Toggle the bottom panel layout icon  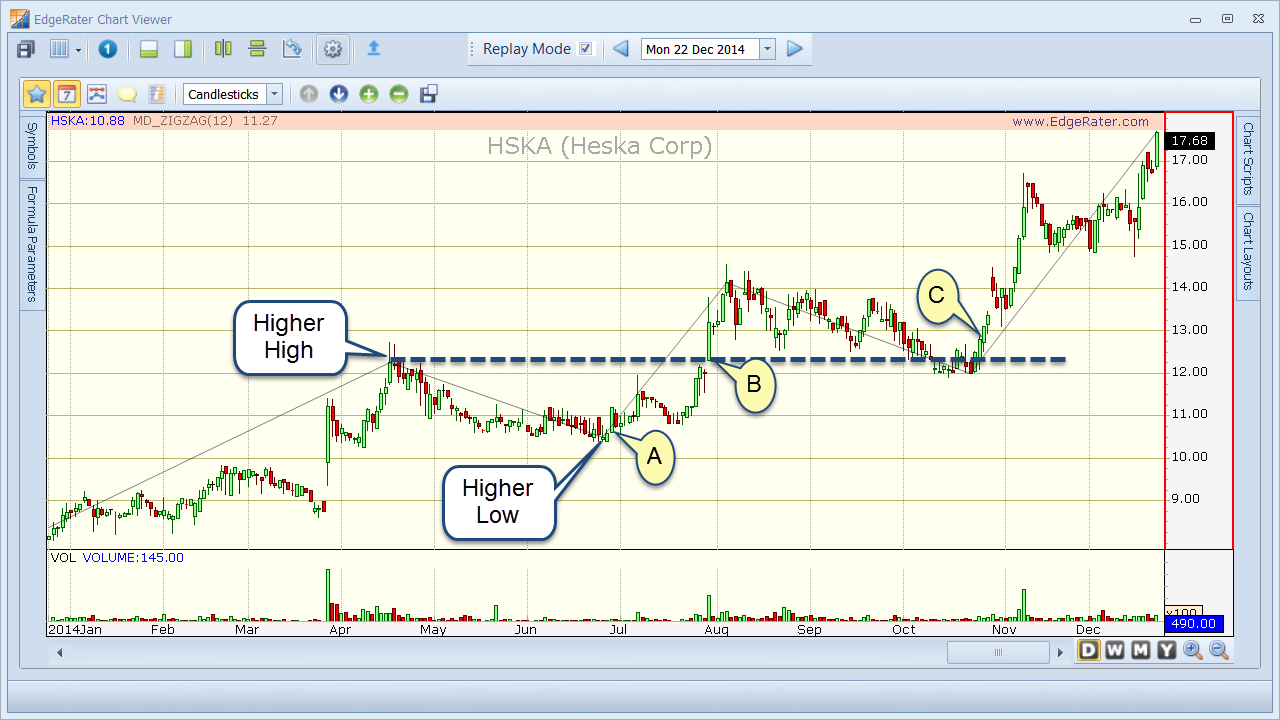pos(149,49)
